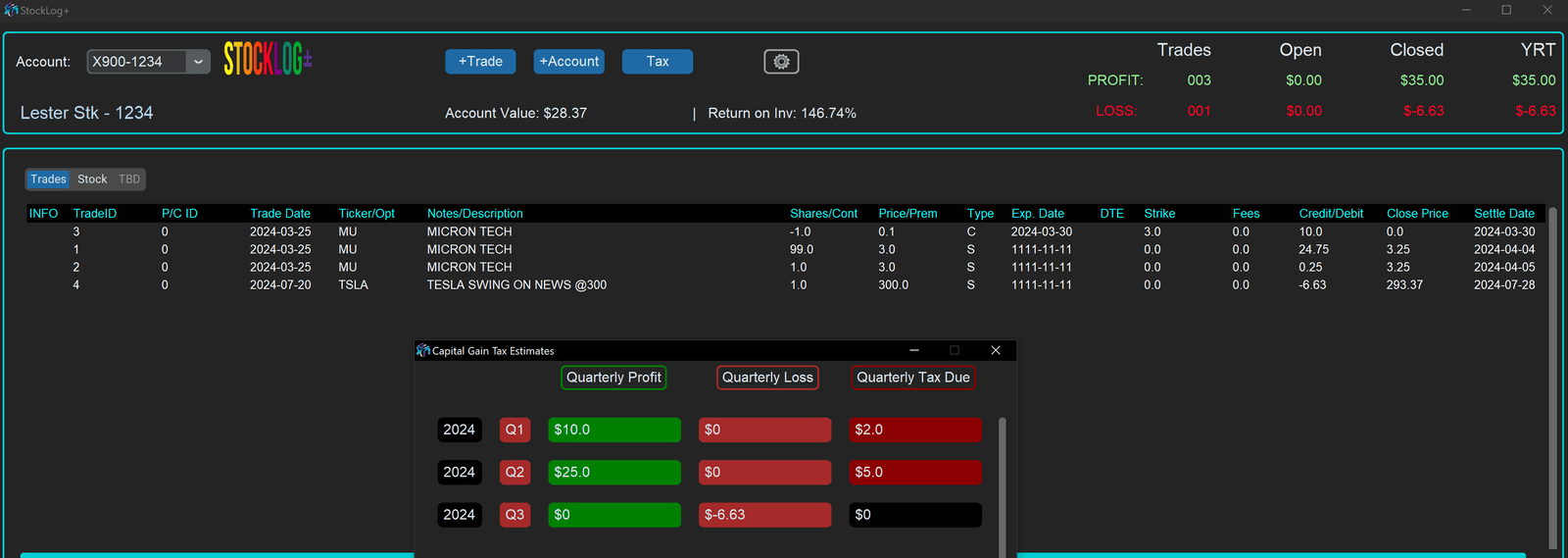This screenshot has height=558, width=1568.
Task: Select the TSLA trade row
Action: 516,285
